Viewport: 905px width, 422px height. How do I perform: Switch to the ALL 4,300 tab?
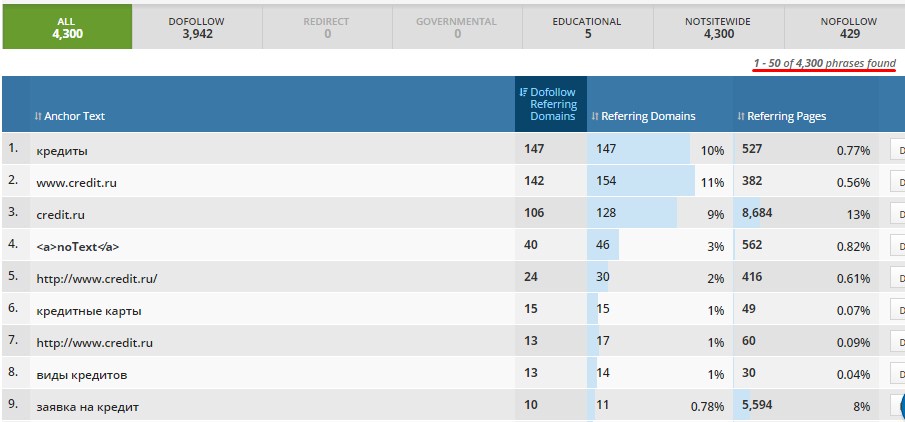pyautogui.click(x=66, y=27)
